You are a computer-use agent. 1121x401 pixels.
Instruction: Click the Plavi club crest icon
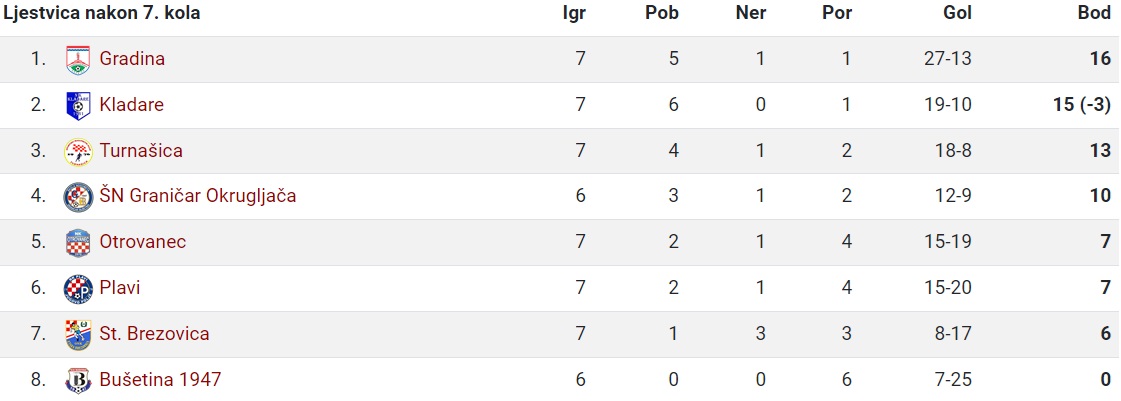click(x=78, y=288)
